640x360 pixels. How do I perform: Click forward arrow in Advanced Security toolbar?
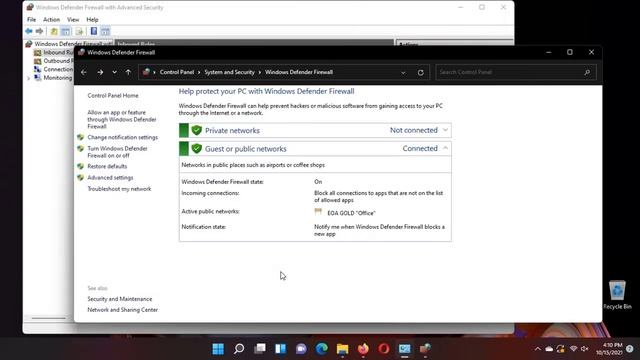[x=39, y=31]
